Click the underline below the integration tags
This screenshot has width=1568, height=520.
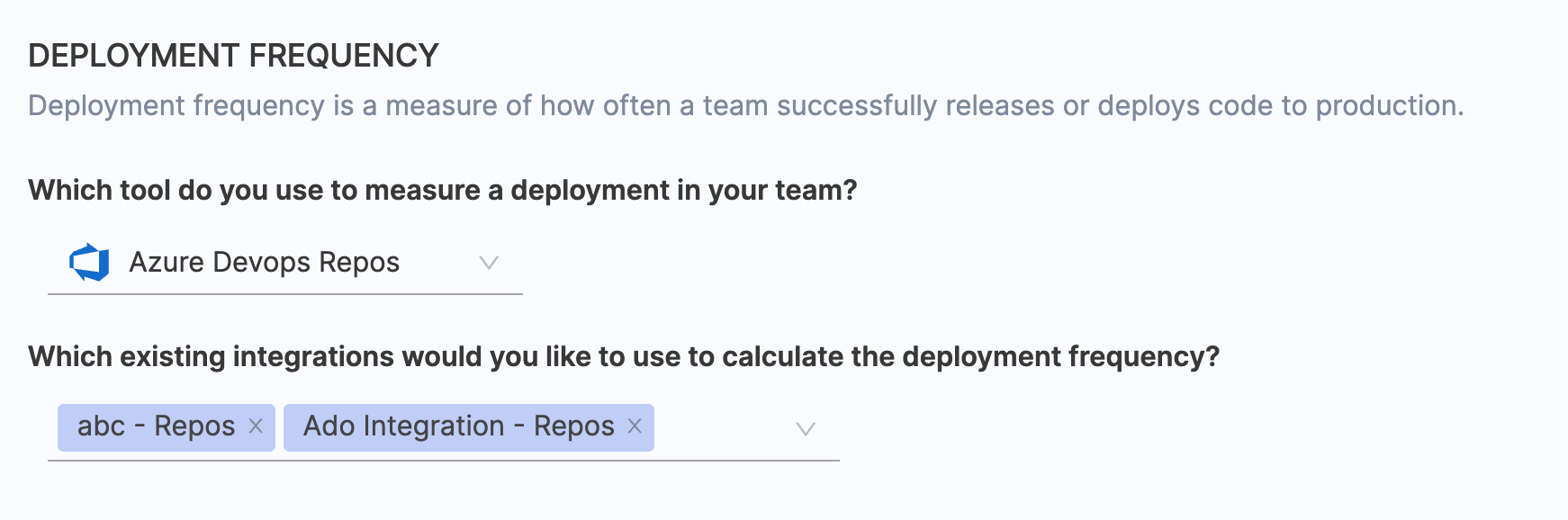tap(443, 461)
